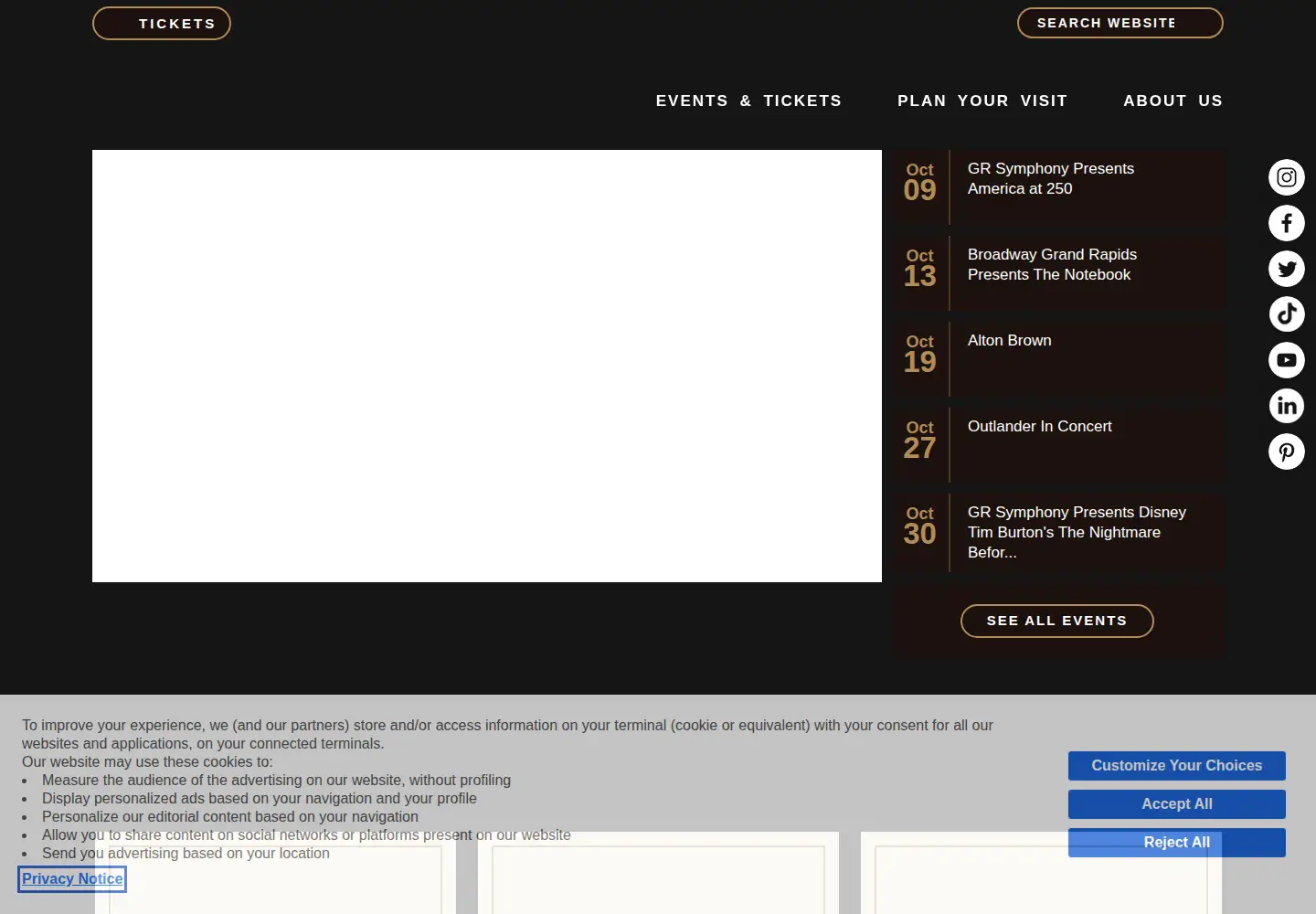Click the TICKETS button
This screenshot has width=1316, height=914.
[162, 24]
